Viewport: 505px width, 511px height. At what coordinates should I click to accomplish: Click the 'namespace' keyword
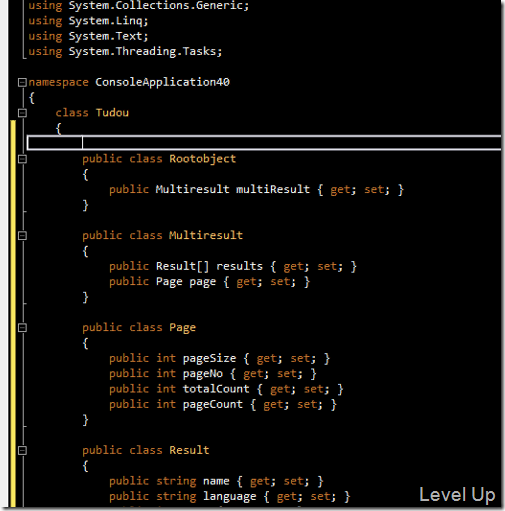[58, 82]
